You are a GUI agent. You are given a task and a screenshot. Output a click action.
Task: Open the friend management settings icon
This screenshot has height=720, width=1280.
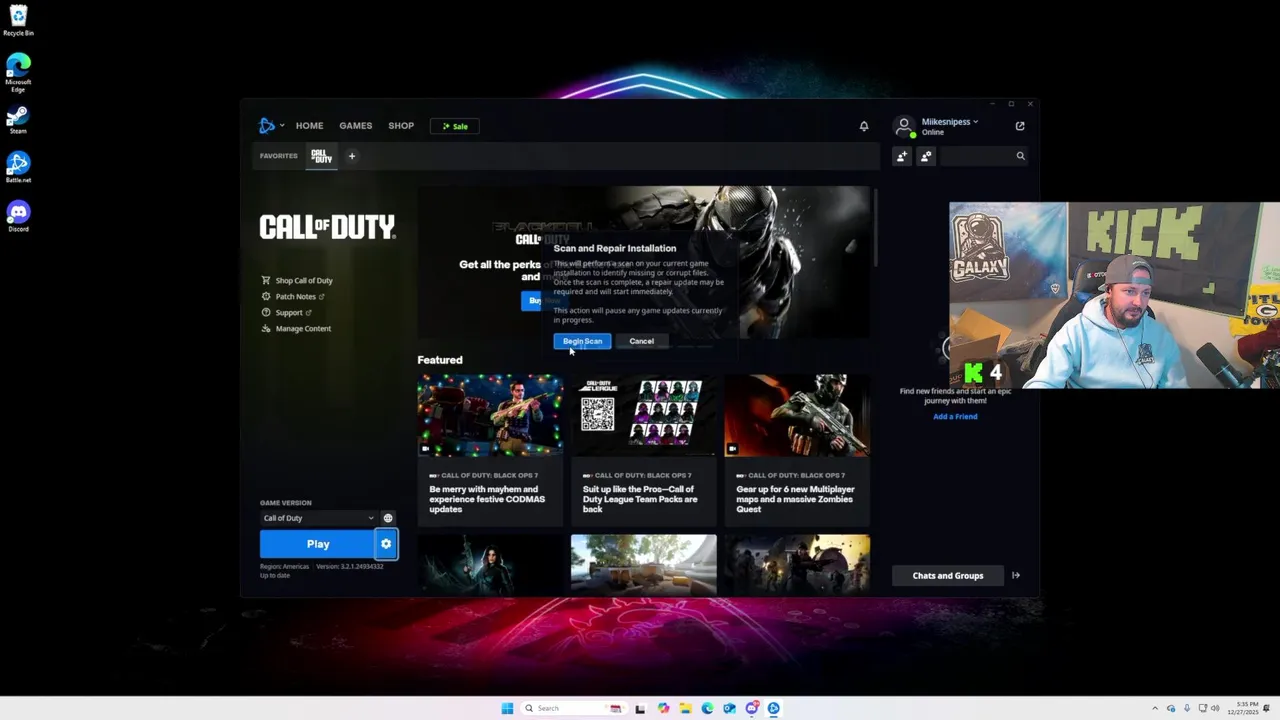(x=926, y=156)
